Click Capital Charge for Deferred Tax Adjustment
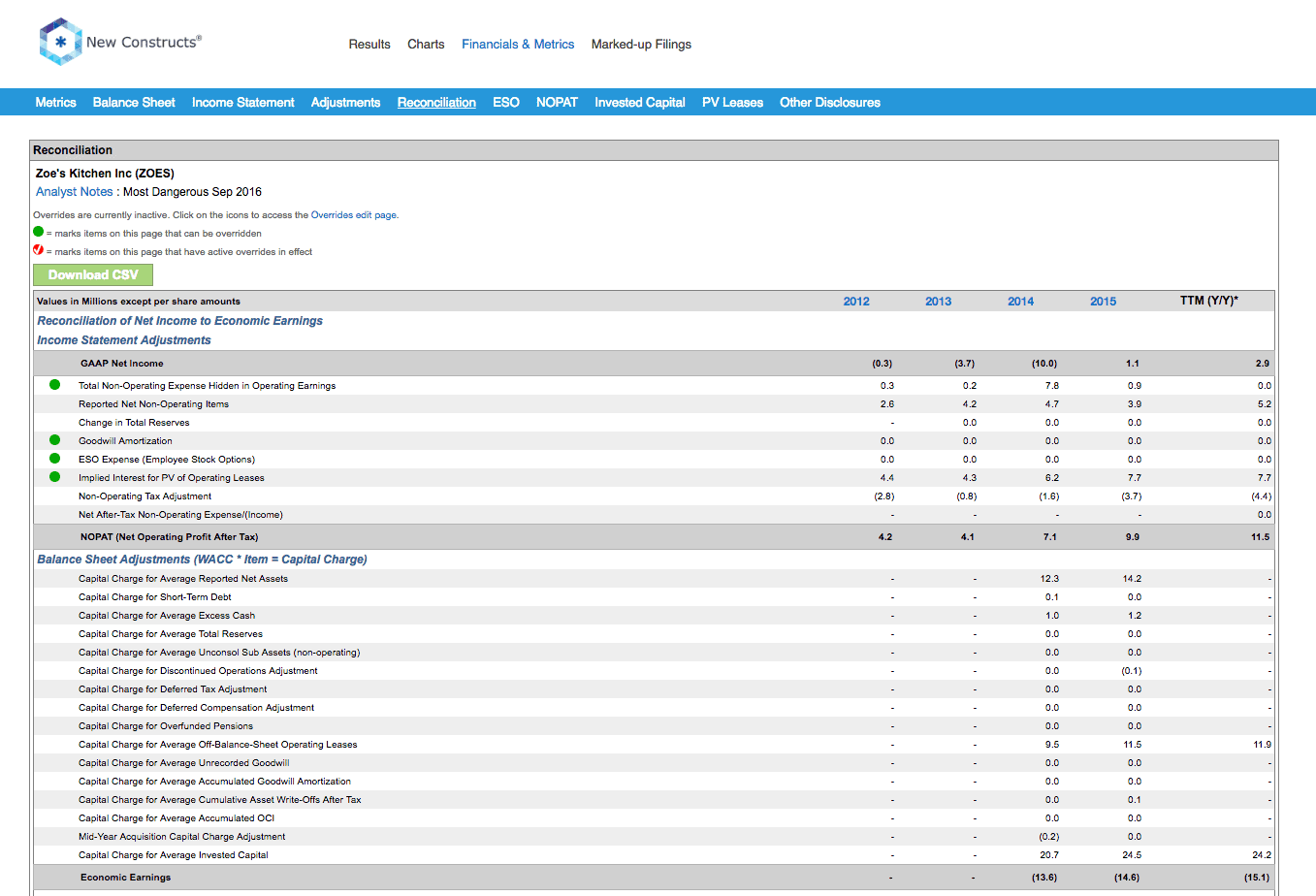 [173, 689]
